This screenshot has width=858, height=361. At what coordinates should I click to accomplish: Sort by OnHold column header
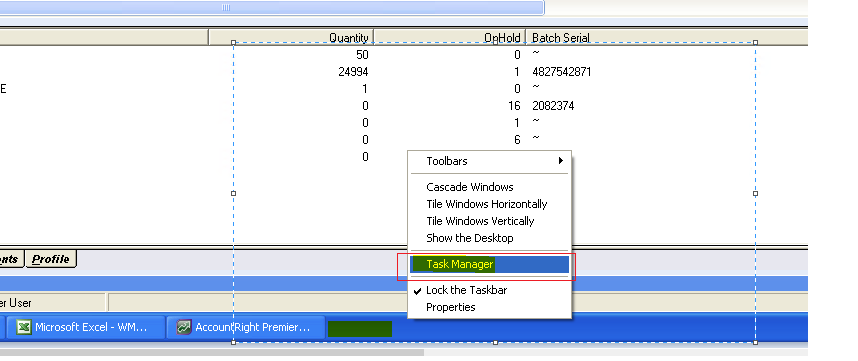click(x=450, y=38)
